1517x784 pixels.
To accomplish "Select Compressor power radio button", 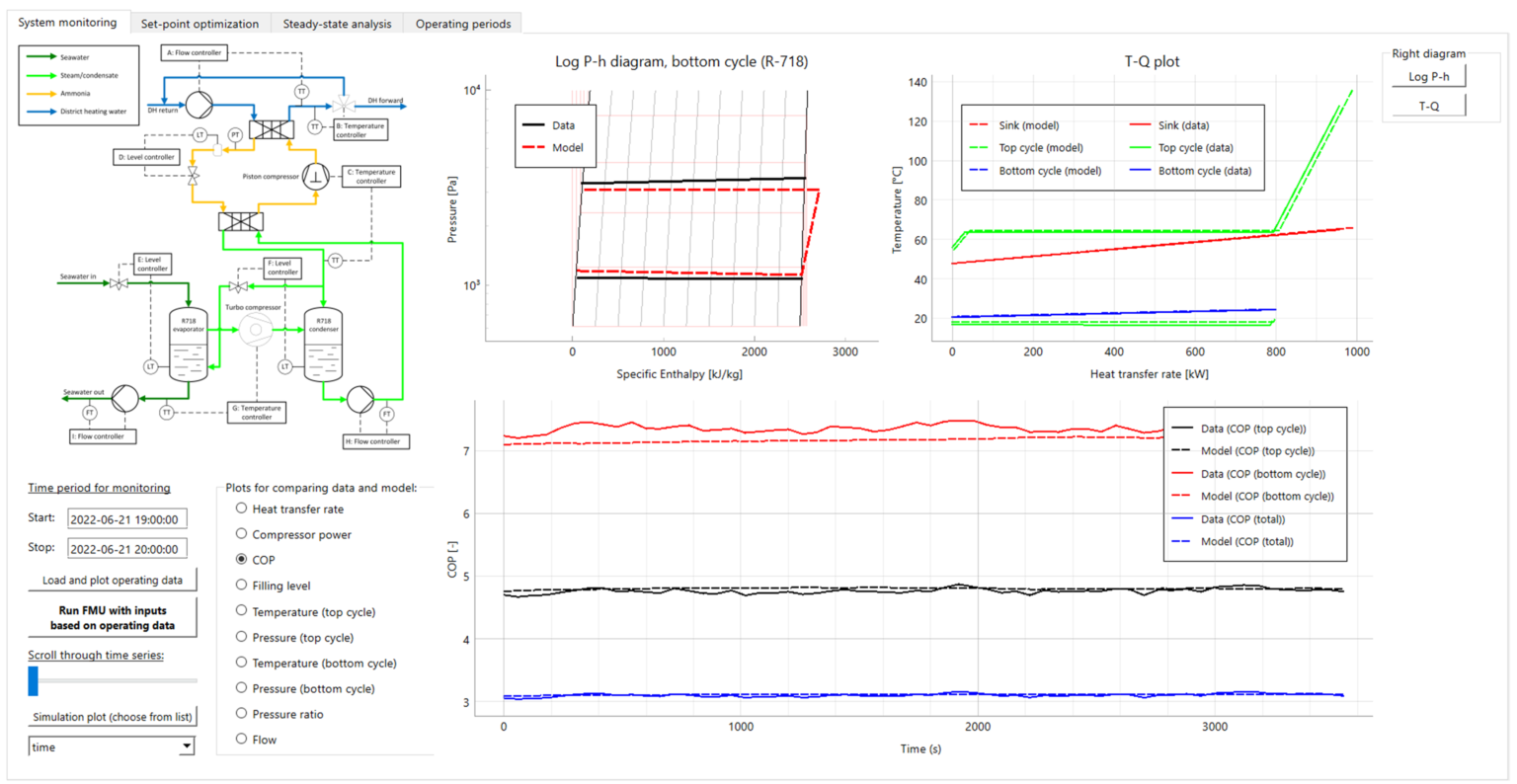I will [x=241, y=534].
